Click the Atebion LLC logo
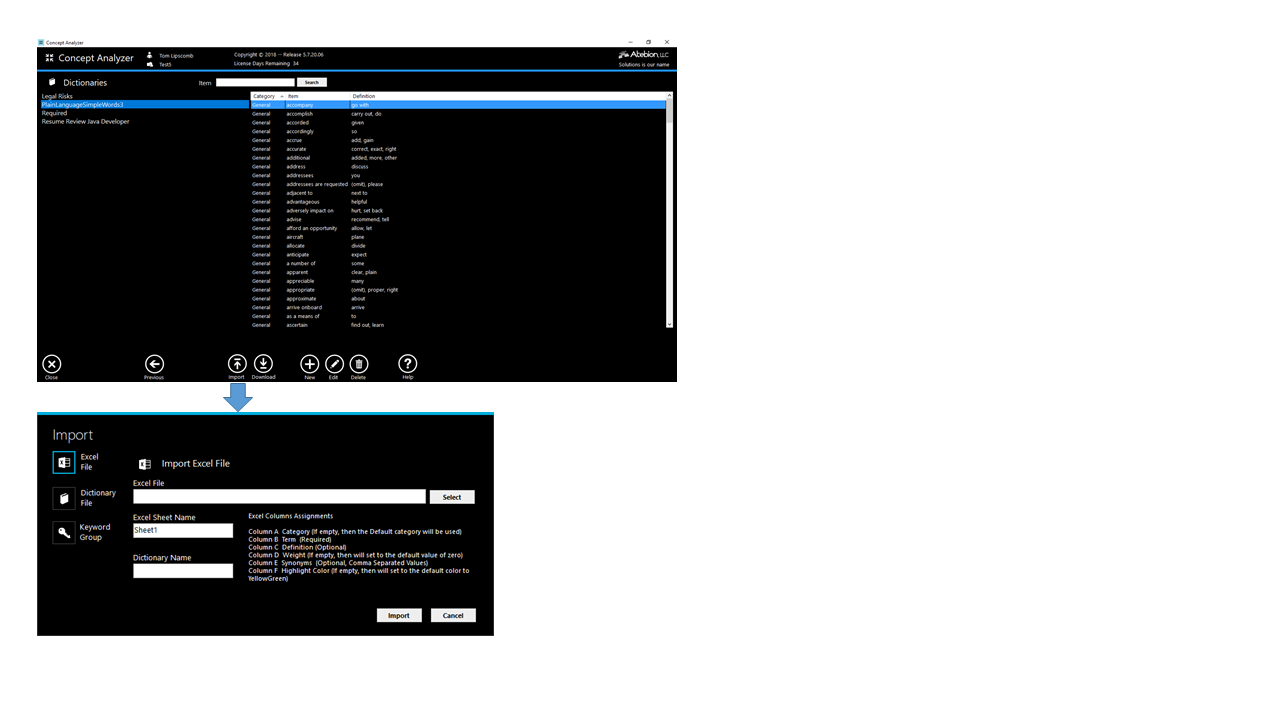The height and width of the screenshot is (720, 1280). (x=643, y=54)
